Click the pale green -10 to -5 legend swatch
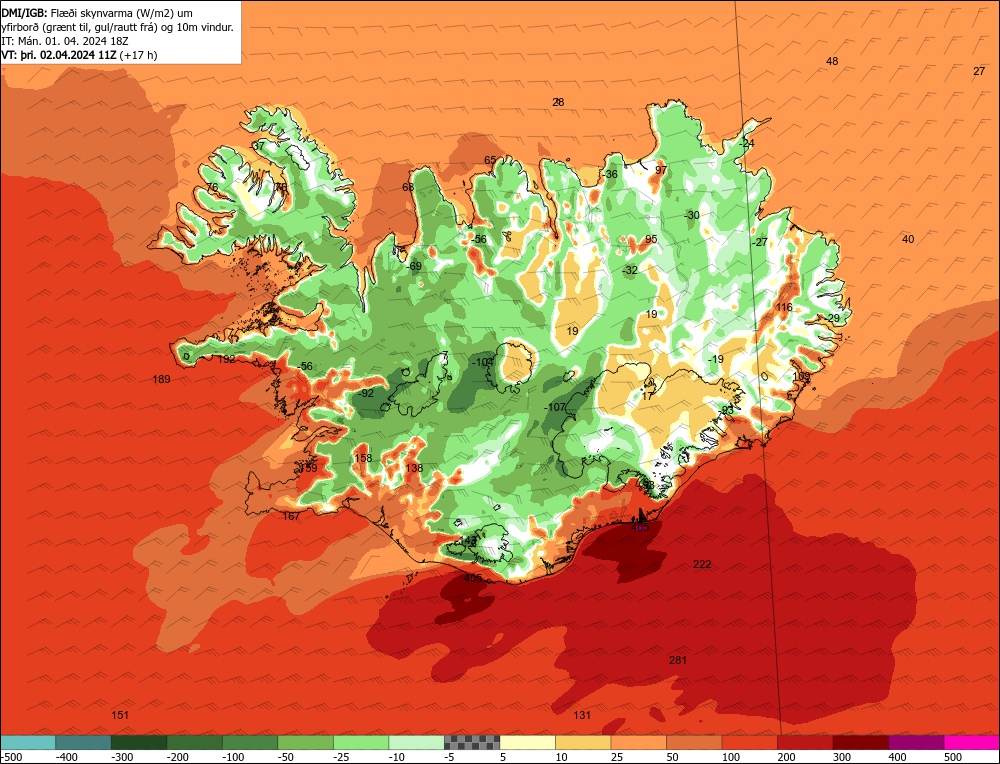Screen dimensions: 1000x764 pos(416,742)
